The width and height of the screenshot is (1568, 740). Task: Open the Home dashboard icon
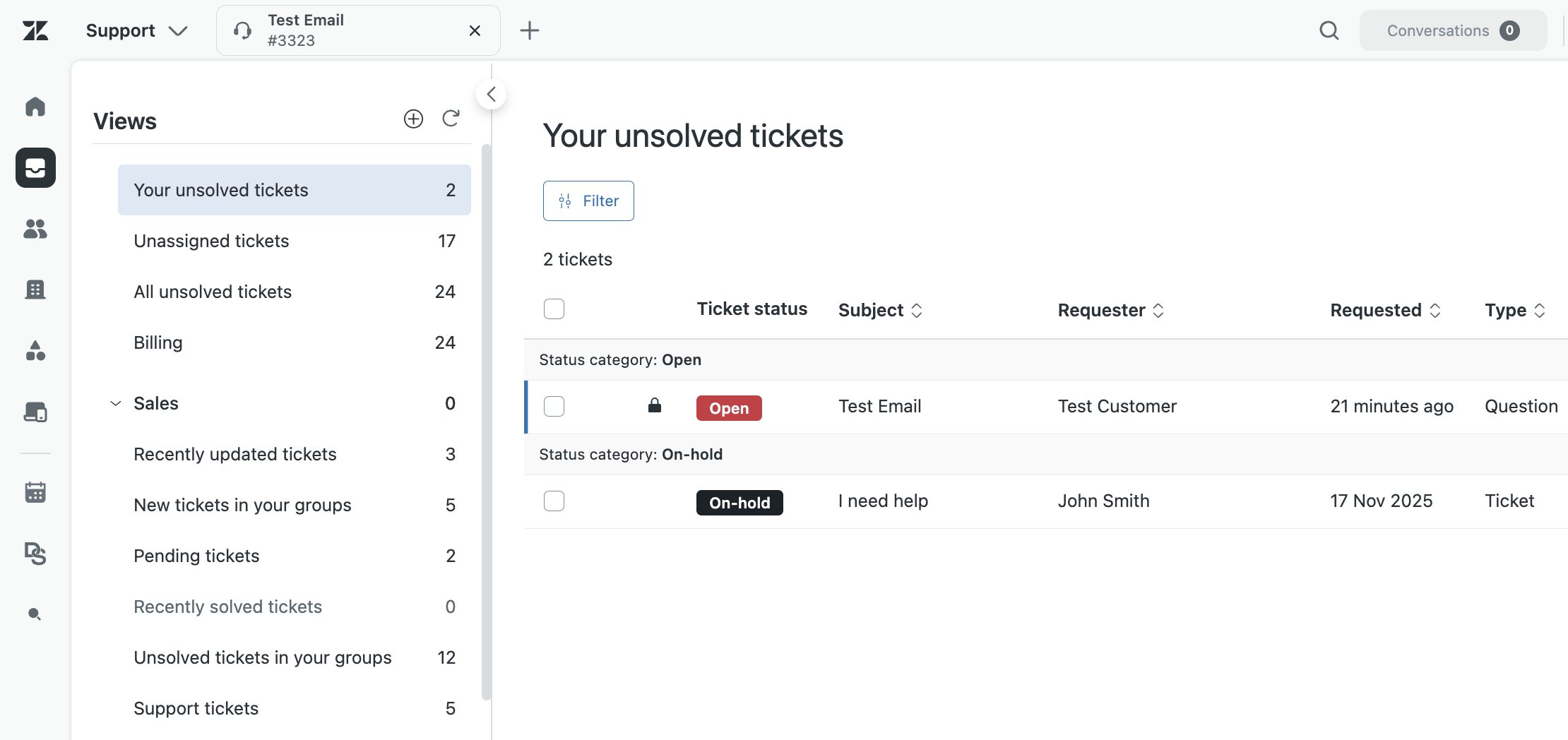35,107
